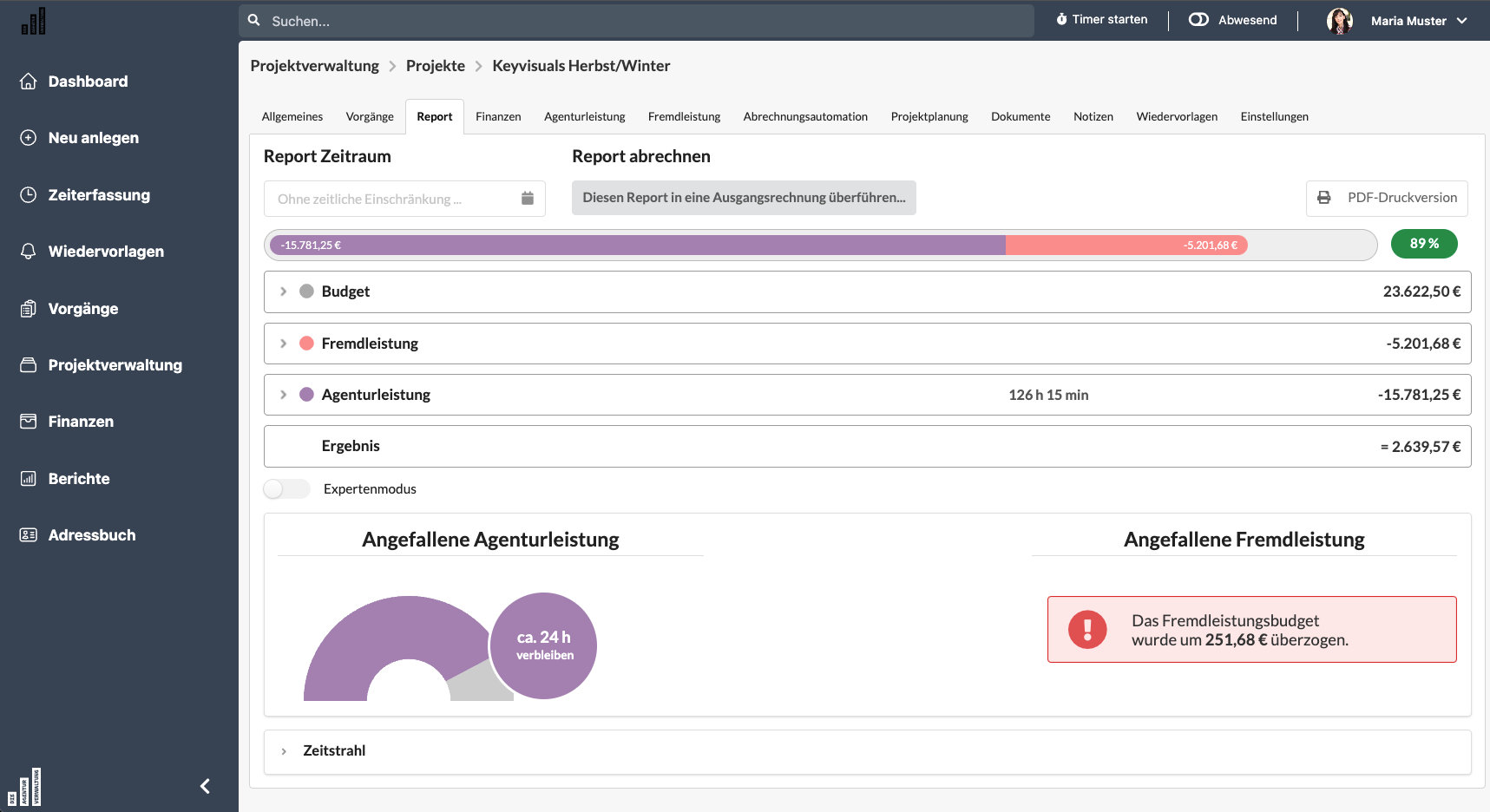The width and height of the screenshot is (1490, 812).
Task: Click the Berichte chart icon in sidebar
Action: coord(29,479)
